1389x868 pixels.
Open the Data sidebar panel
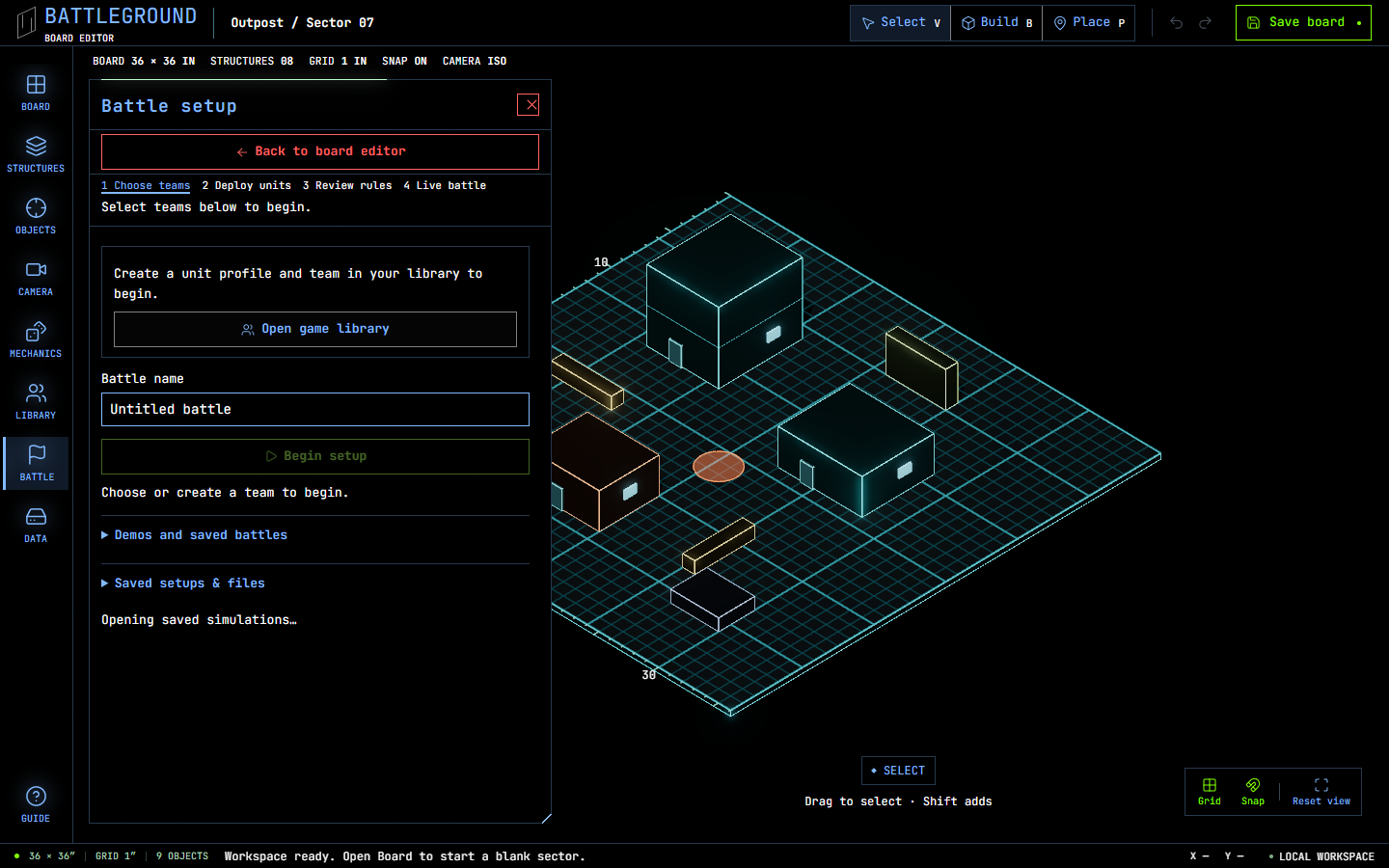point(36,525)
